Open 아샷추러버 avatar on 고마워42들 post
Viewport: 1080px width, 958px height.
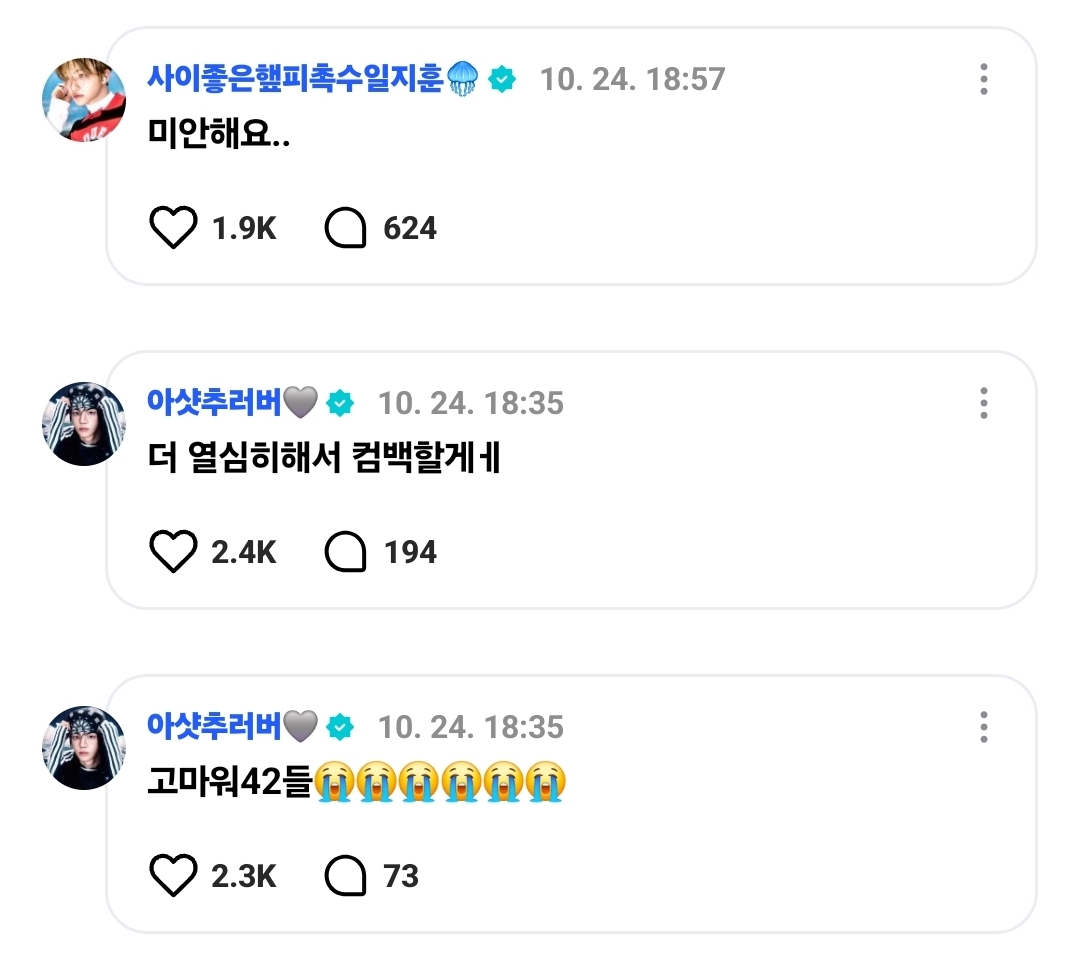tap(84, 748)
